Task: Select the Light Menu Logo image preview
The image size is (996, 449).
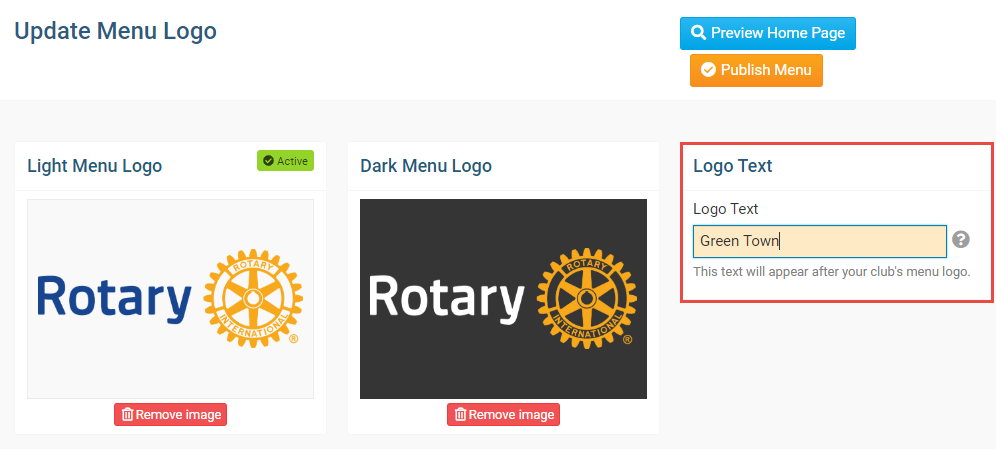Action: [170, 299]
